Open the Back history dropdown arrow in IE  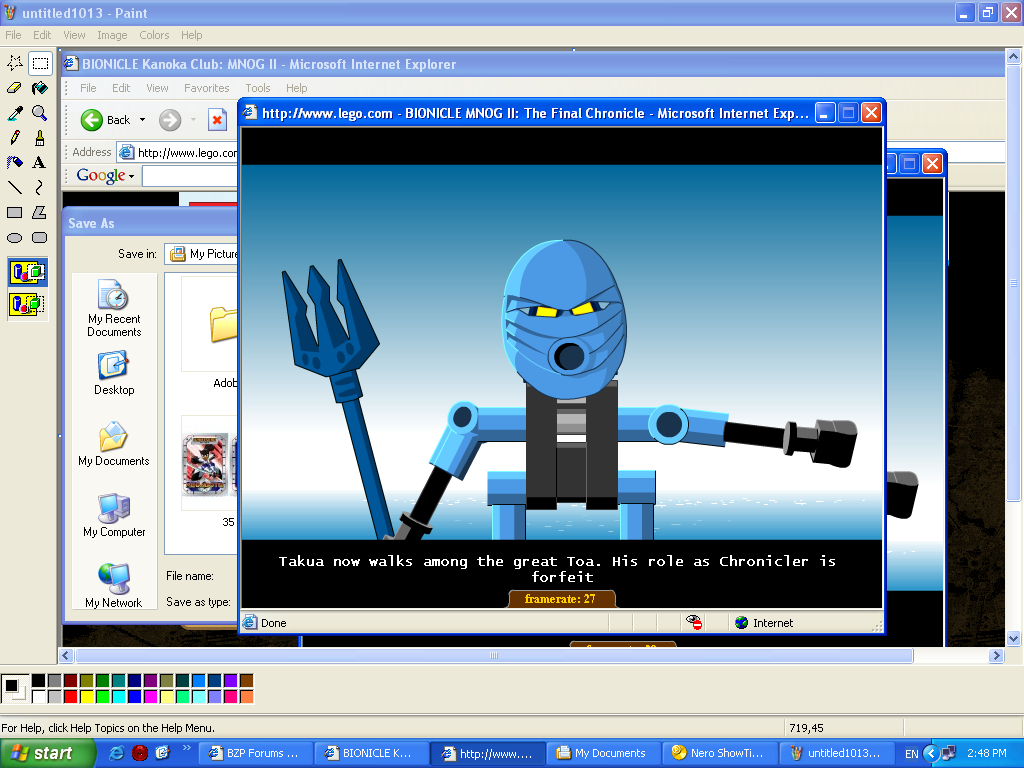pyautogui.click(x=142, y=120)
